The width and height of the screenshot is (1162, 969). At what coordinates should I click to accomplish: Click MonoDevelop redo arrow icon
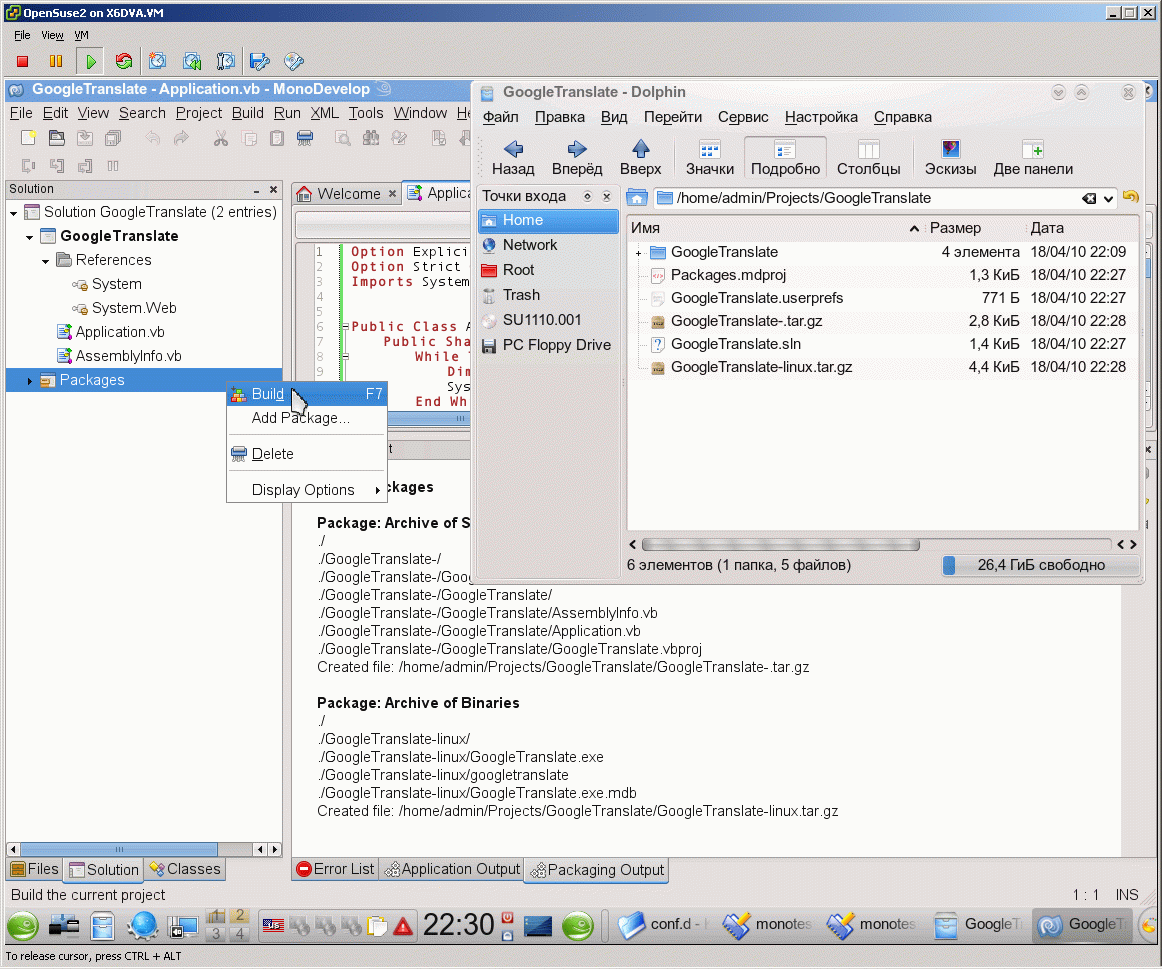(x=181, y=138)
